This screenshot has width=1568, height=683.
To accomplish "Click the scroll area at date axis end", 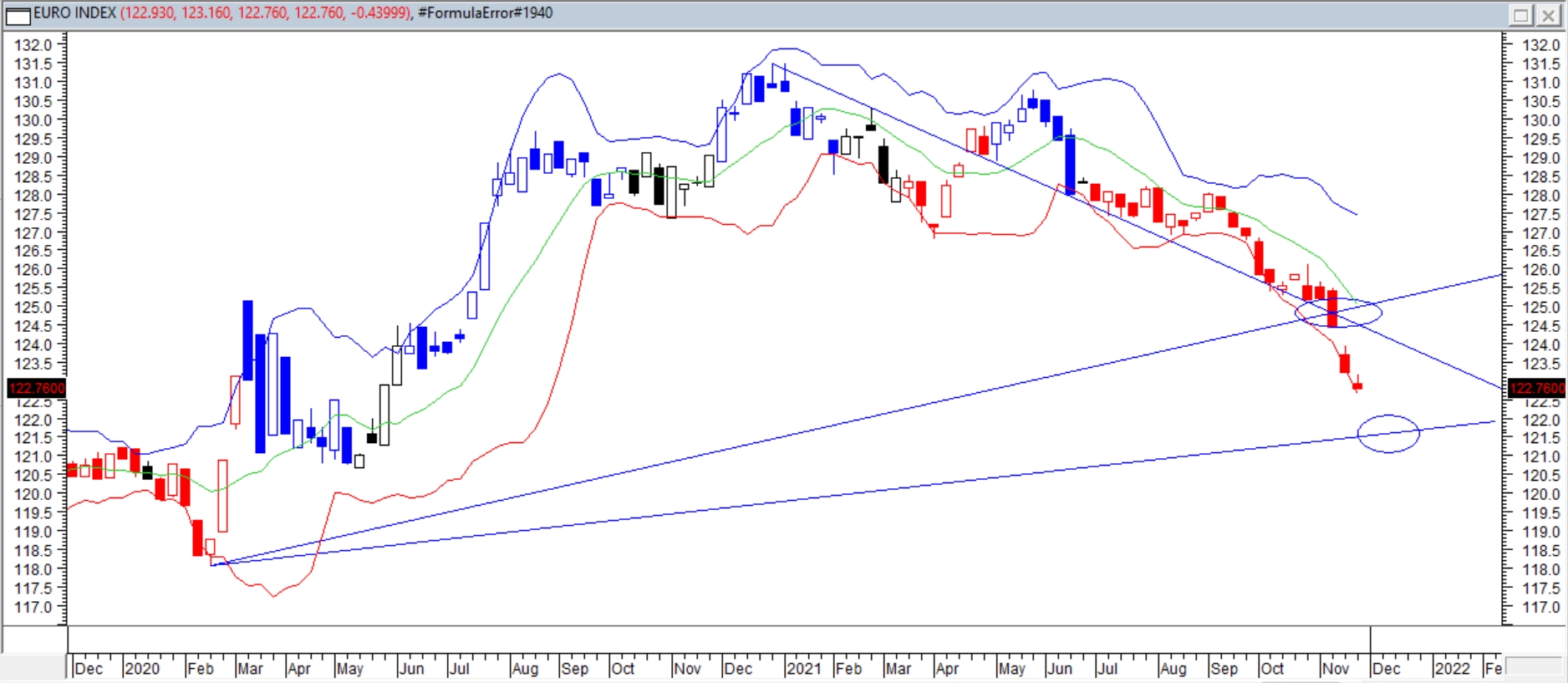I will 1534,668.
